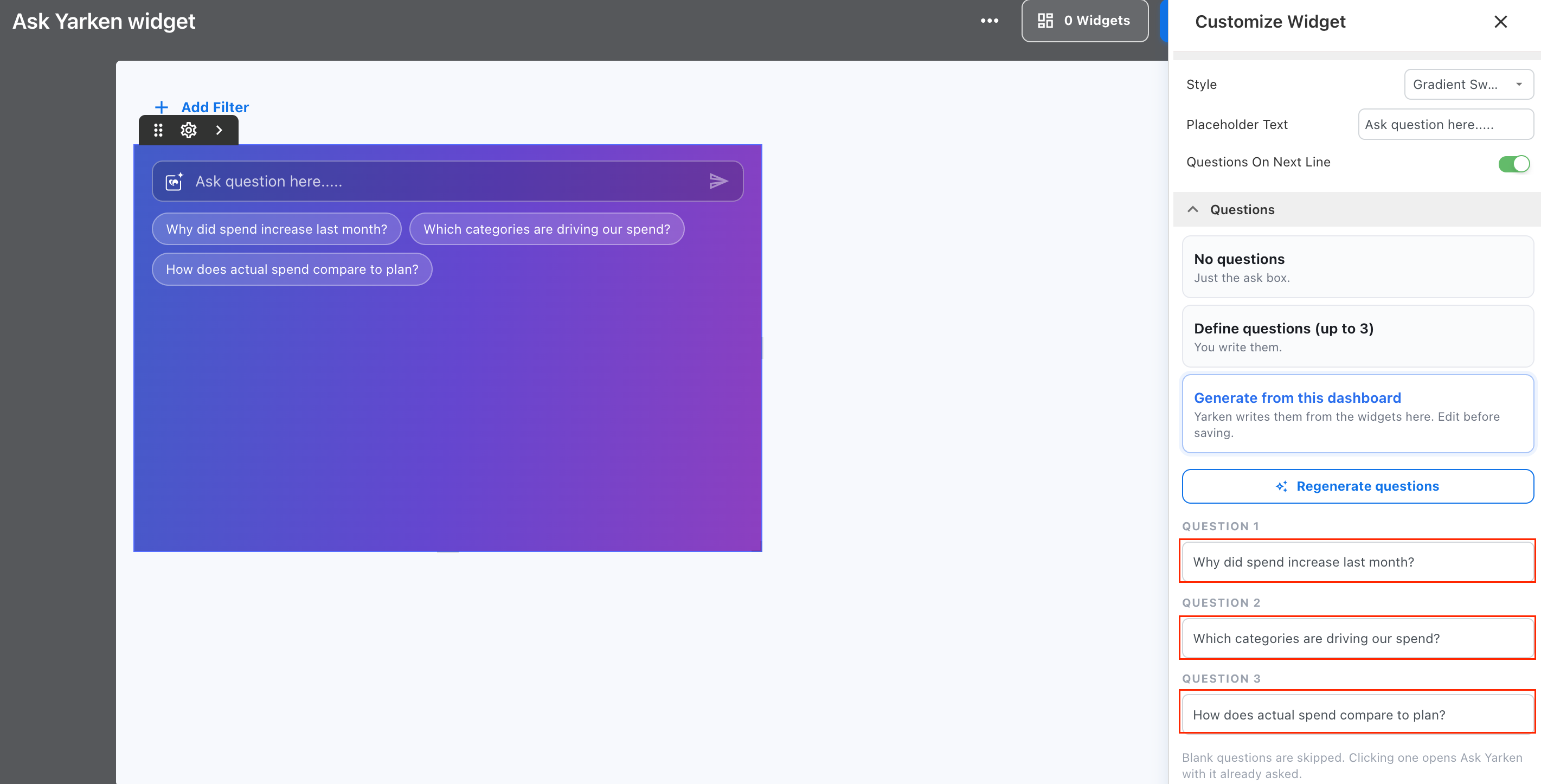
Task: Click the 0 Widgets button
Action: click(1084, 21)
